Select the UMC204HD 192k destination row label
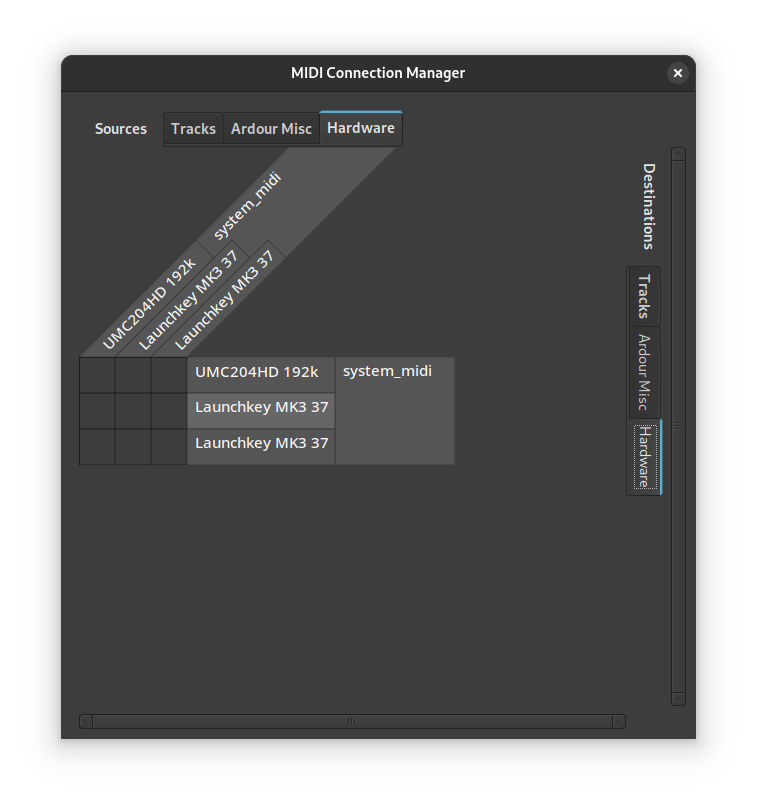This screenshot has width=757, height=806. 260,373
